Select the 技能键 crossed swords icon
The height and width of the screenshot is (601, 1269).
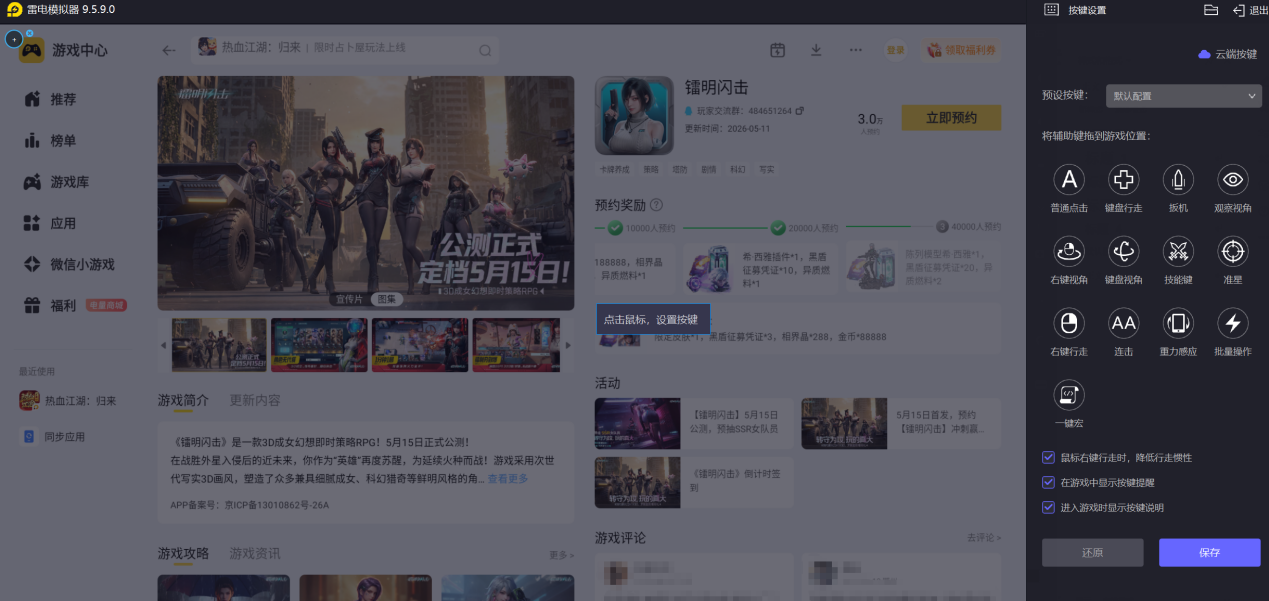1178,251
